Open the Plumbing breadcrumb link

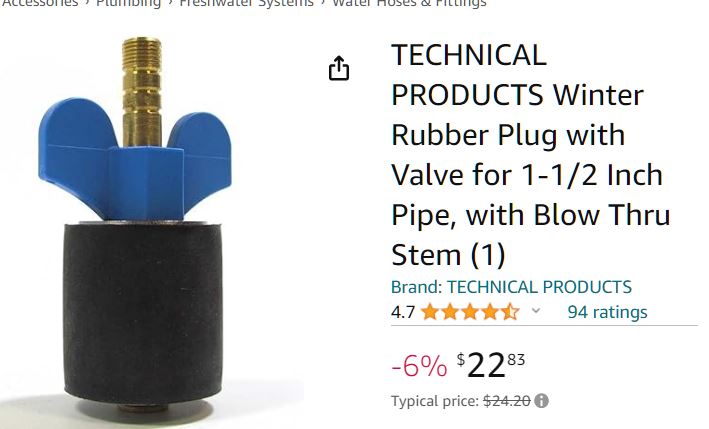[x=128, y=3]
